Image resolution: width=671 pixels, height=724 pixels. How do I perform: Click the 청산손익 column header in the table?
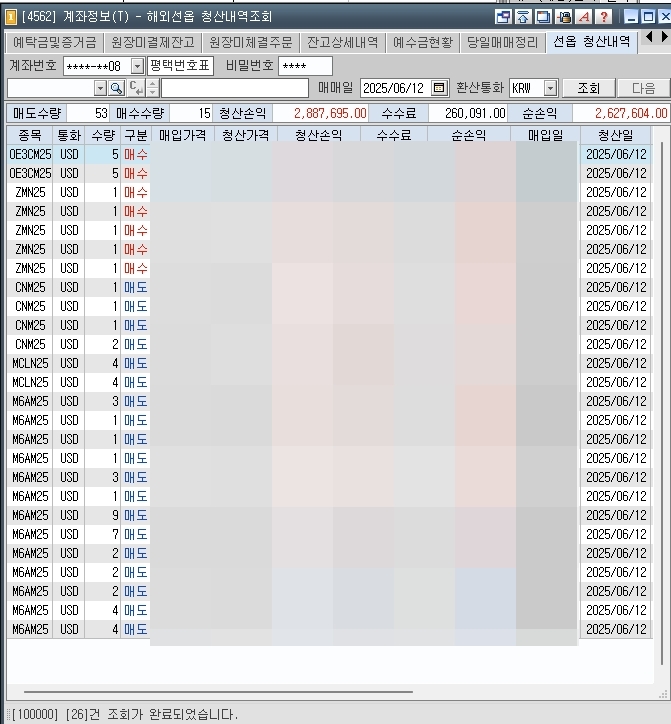(x=319, y=135)
